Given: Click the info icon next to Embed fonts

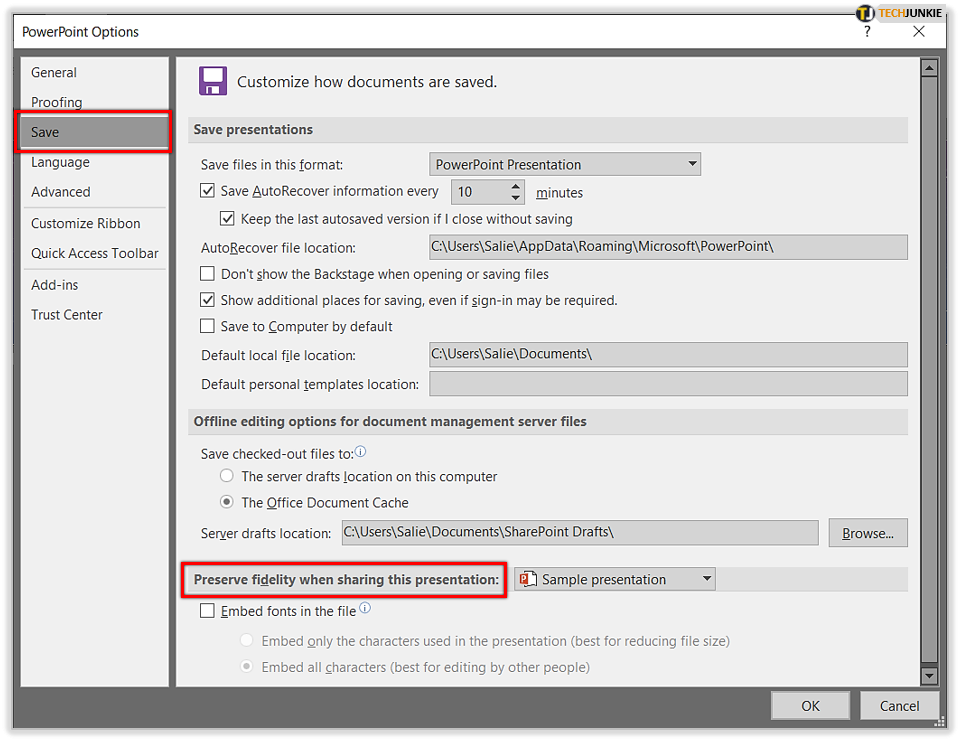Looking at the screenshot, I should click(x=365, y=608).
